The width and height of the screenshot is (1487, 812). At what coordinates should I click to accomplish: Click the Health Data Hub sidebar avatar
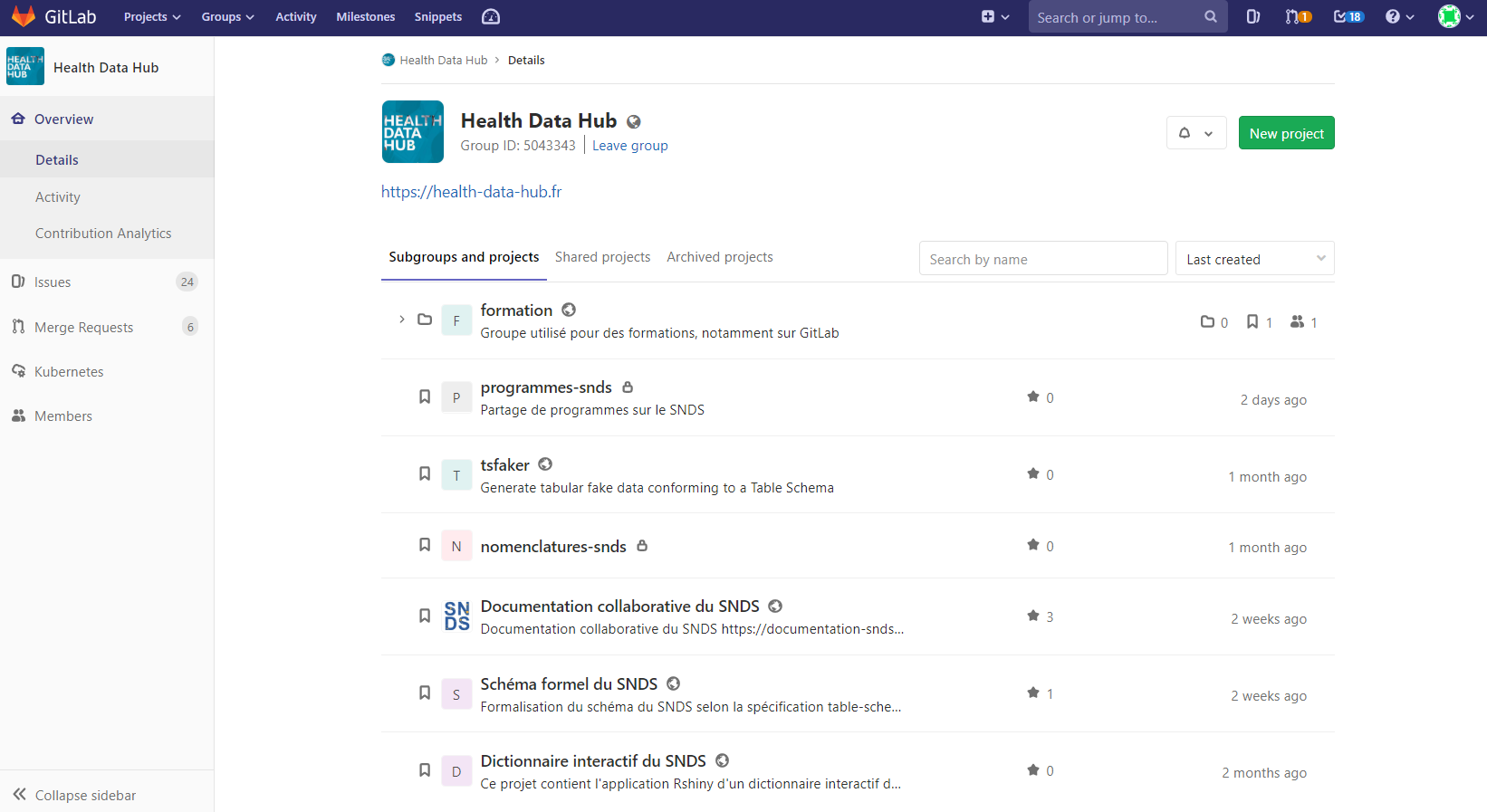tap(25, 66)
